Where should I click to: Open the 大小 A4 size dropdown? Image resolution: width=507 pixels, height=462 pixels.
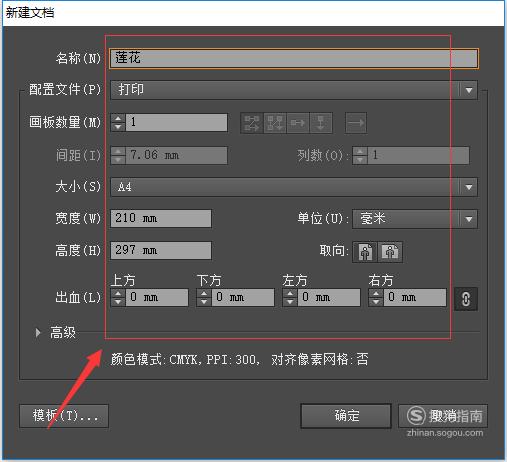[294, 187]
